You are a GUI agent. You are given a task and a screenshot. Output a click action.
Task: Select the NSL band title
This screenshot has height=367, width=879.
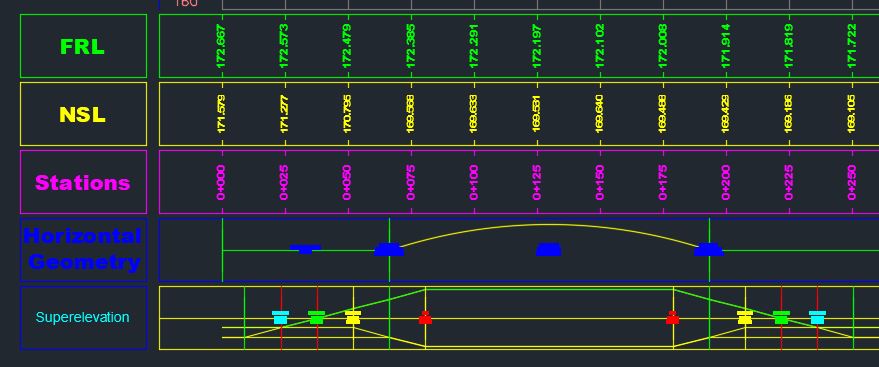pyautogui.click(x=82, y=115)
